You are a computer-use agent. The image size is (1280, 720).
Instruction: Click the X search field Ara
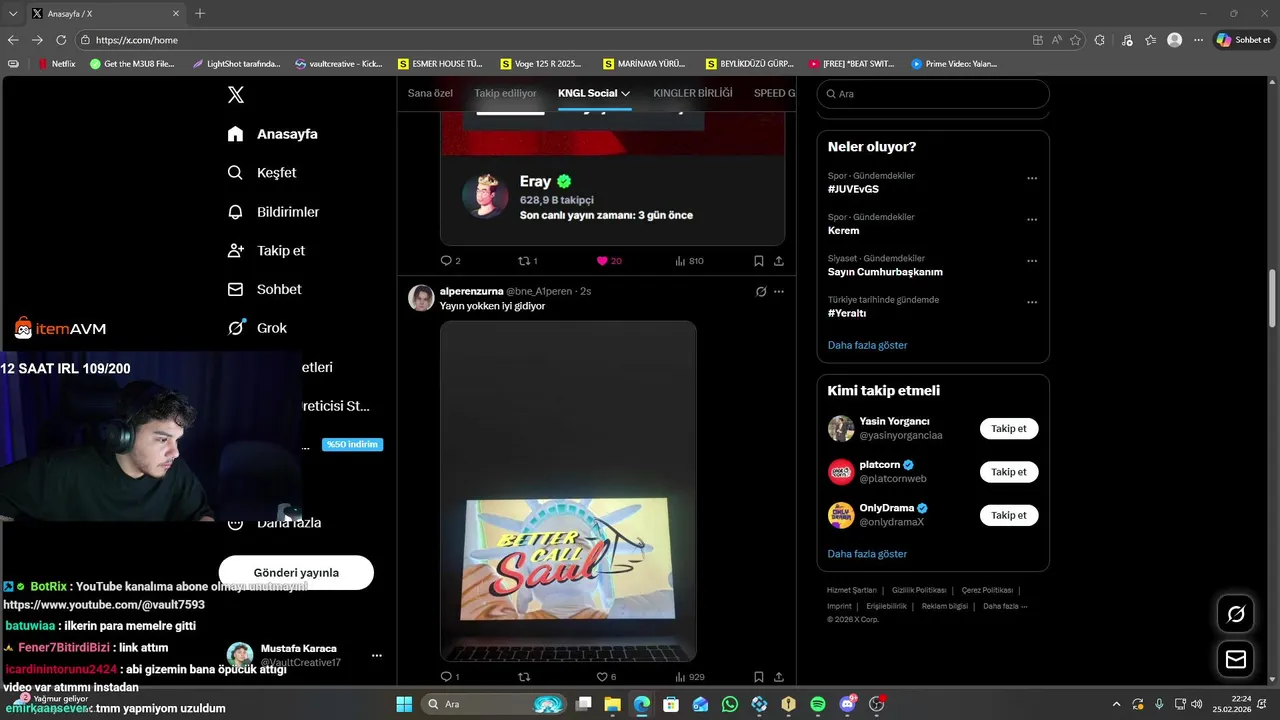(933, 94)
